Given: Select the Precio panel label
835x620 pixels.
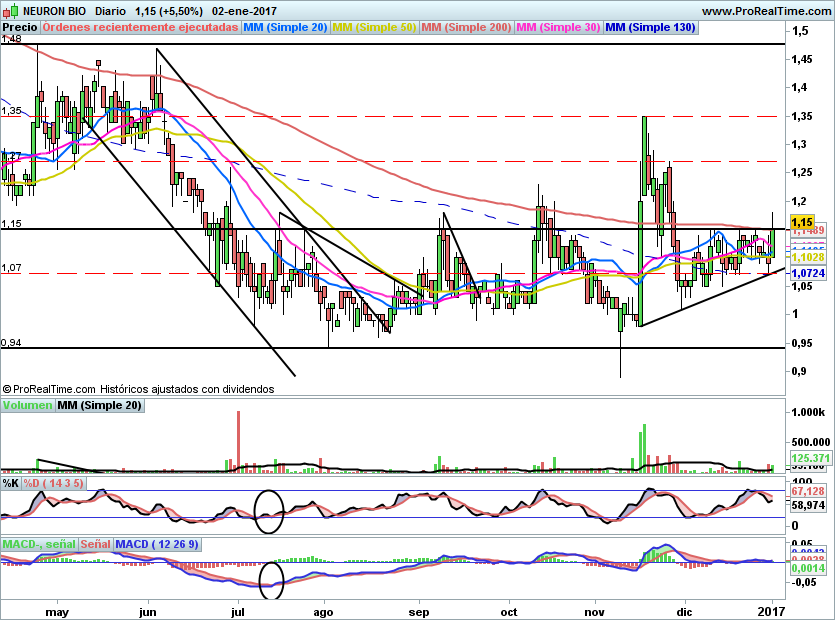Looking at the screenshot, I should (x=21, y=28).
